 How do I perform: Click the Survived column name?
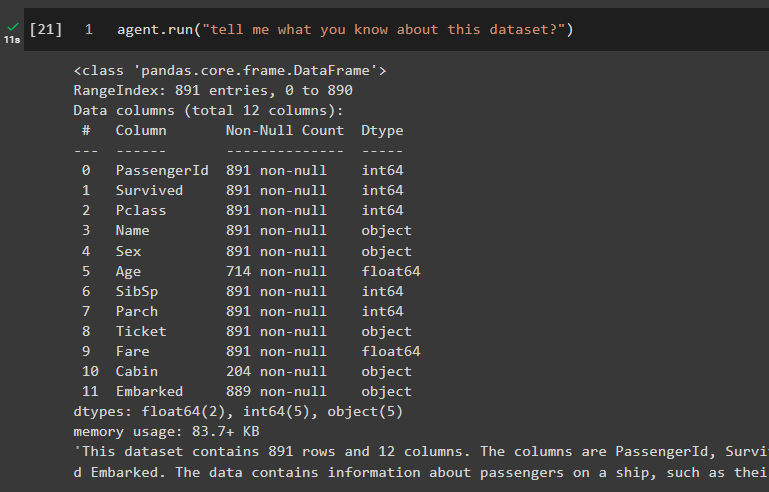pos(149,190)
